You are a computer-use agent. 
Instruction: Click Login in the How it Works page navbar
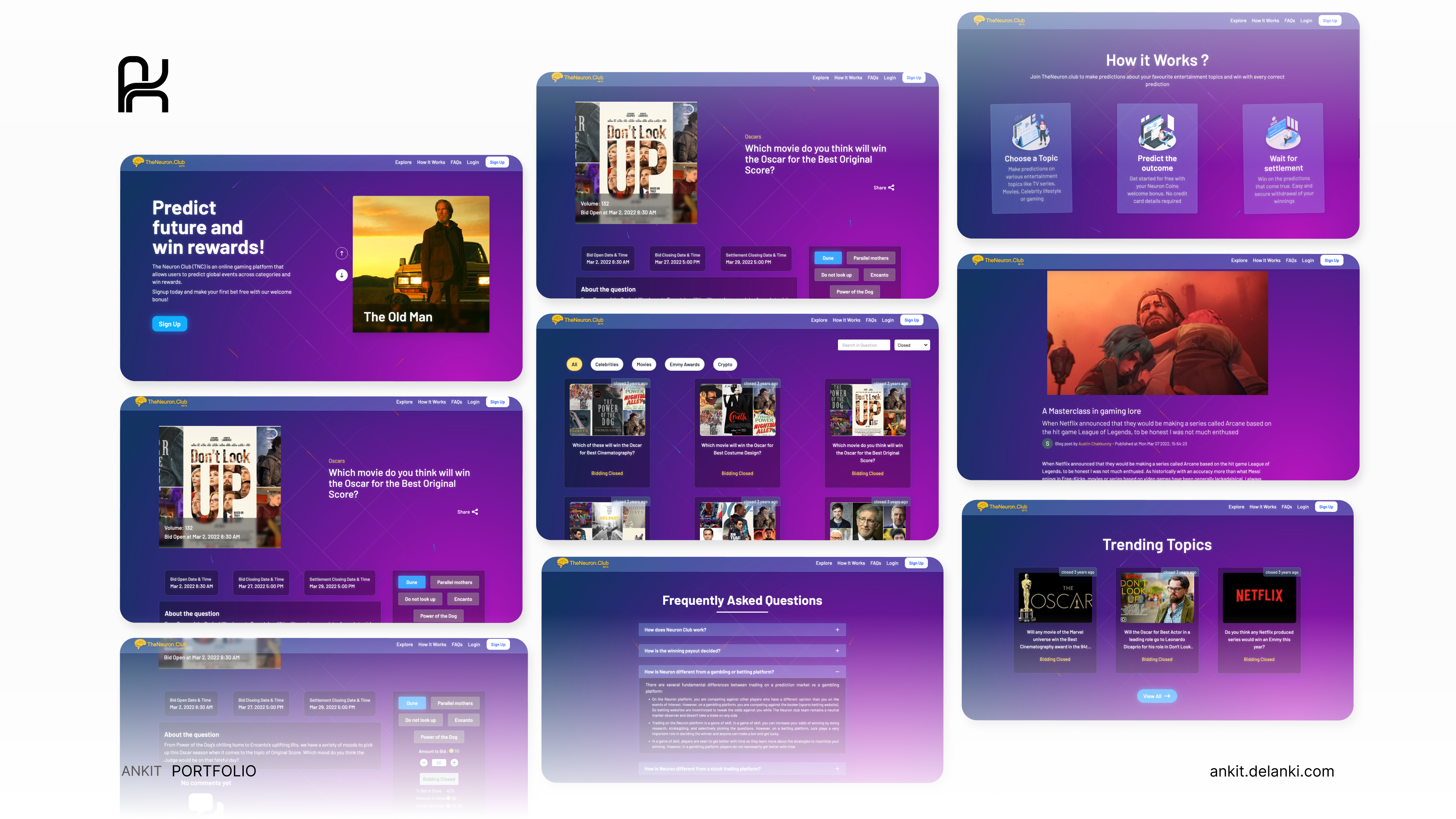1306,20
